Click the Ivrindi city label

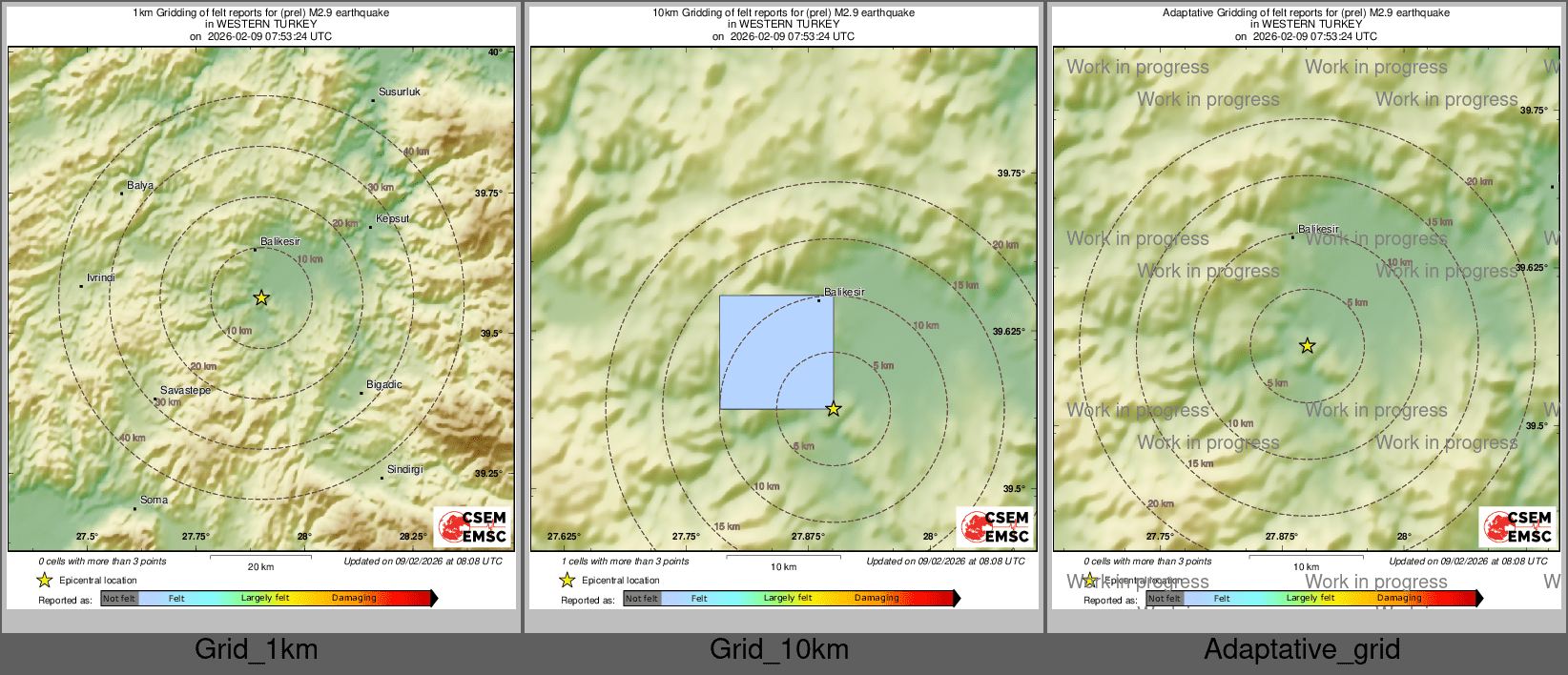100,277
